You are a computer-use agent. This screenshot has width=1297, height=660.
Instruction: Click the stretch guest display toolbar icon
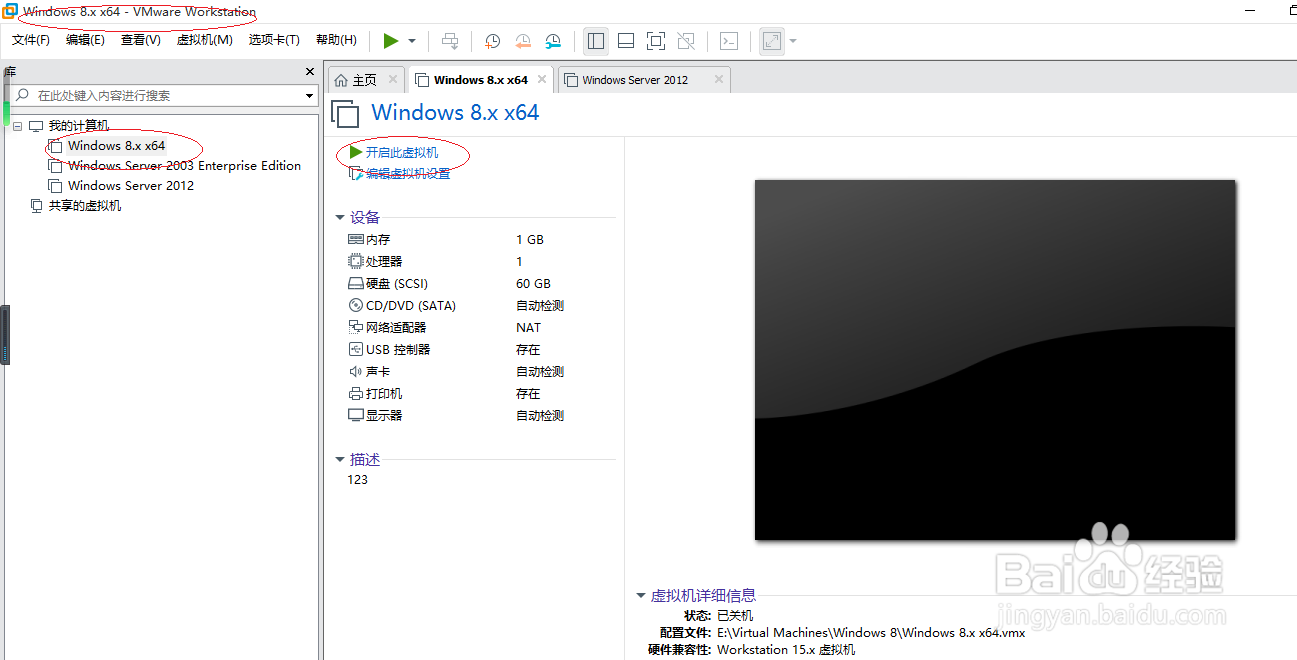click(772, 41)
